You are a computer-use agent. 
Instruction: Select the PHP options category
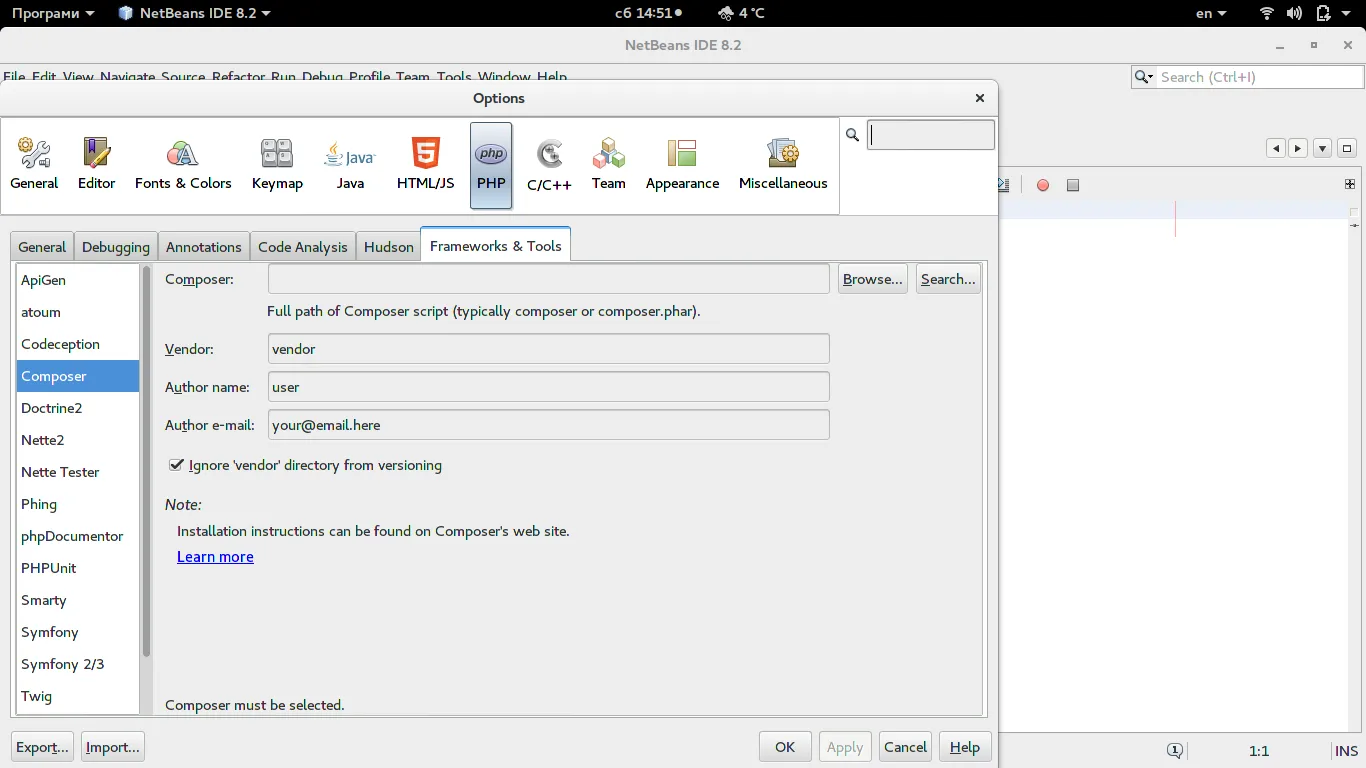pos(491,165)
